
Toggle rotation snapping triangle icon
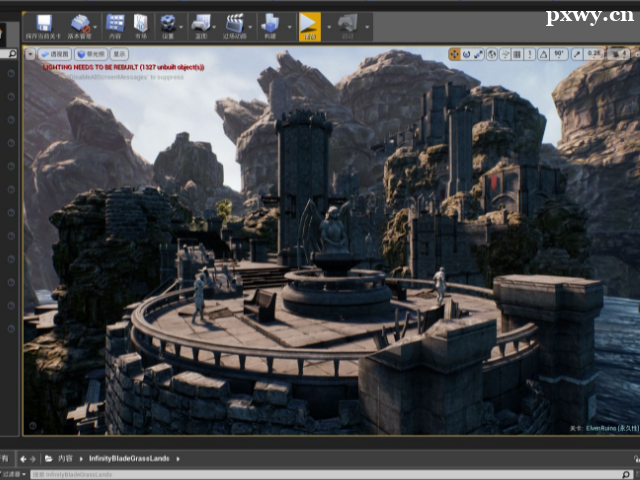tap(541, 54)
